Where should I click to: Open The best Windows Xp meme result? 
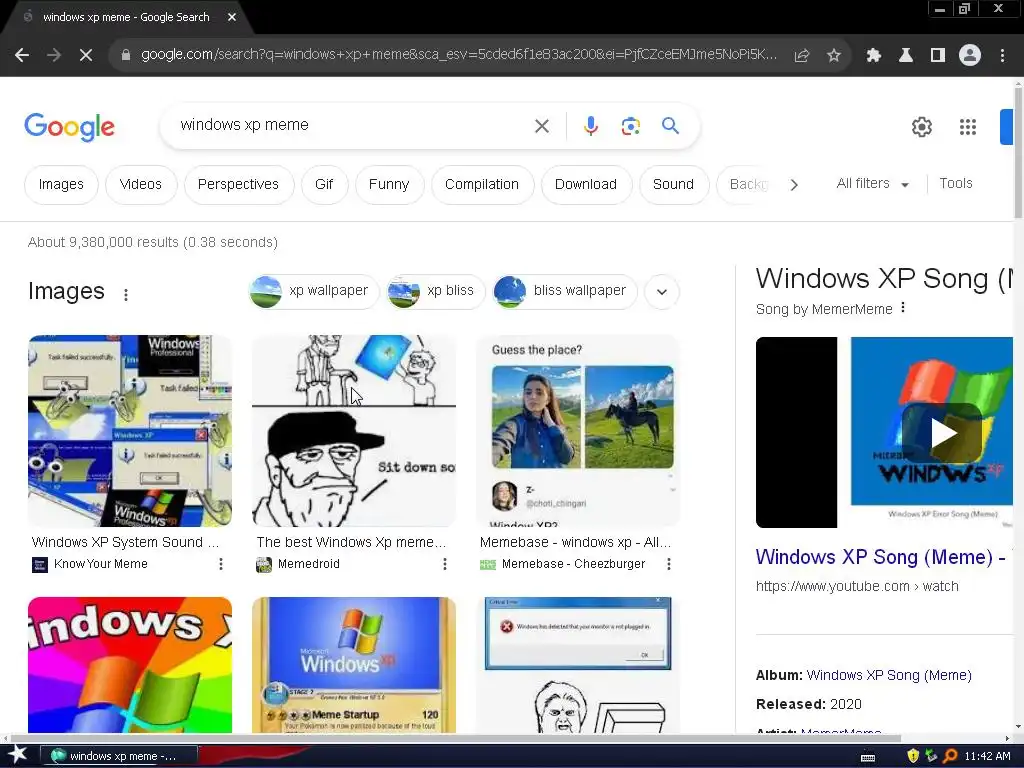pyautogui.click(x=351, y=542)
